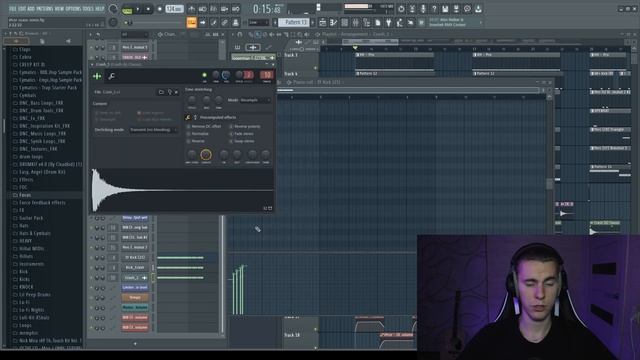Screen dimensions: 640x360
Task: Click the save project icon
Action: [x=445, y=9]
